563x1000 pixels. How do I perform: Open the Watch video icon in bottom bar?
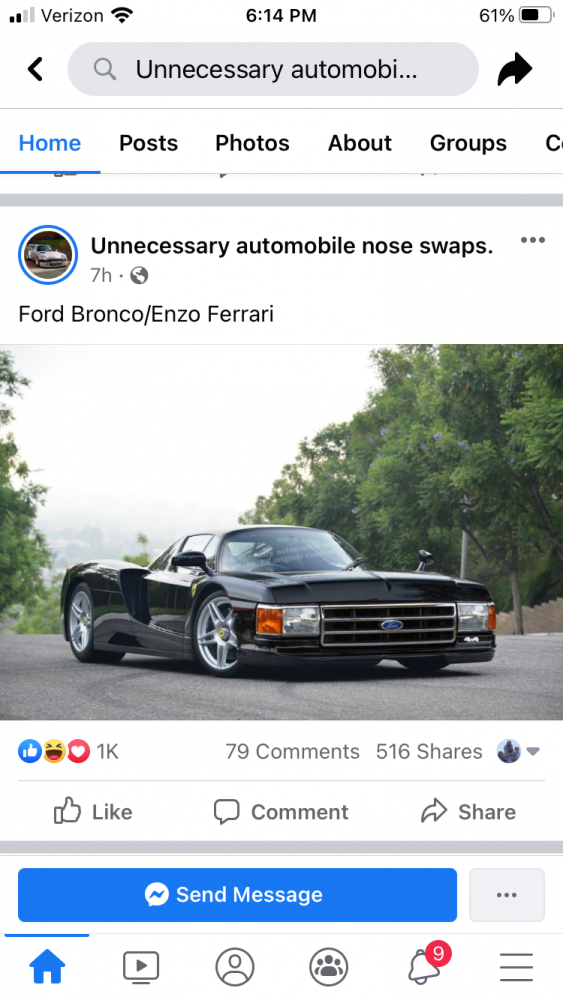[x=141, y=967]
